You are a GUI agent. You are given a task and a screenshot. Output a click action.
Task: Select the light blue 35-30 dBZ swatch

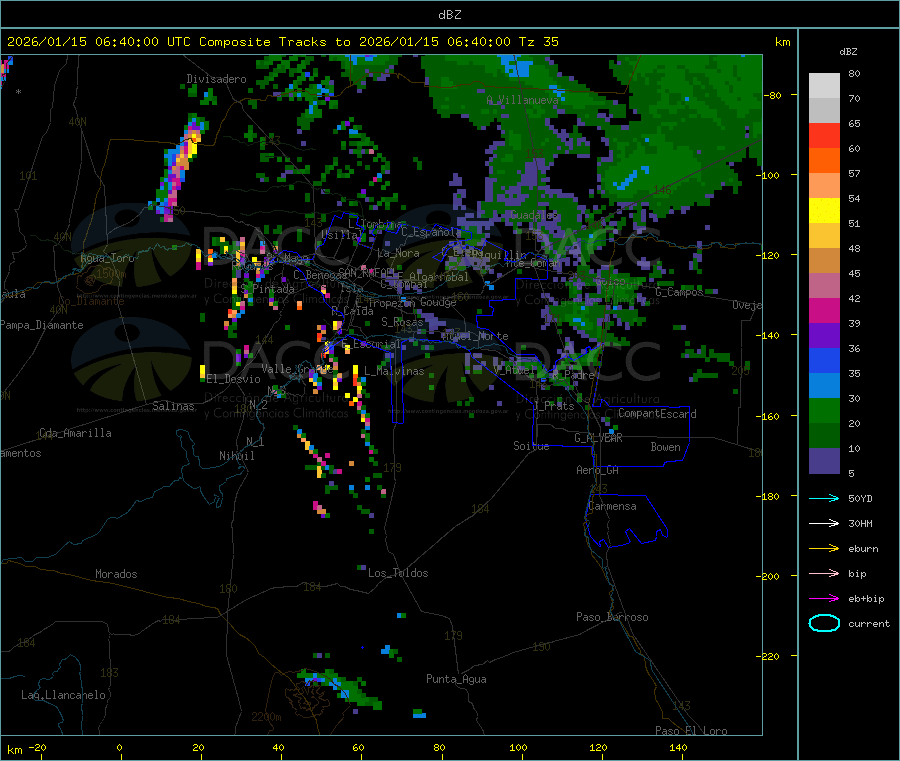point(824,386)
